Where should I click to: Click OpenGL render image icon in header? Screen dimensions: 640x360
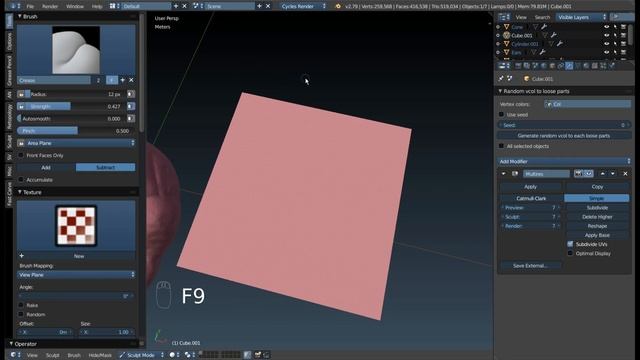click(258, 355)
